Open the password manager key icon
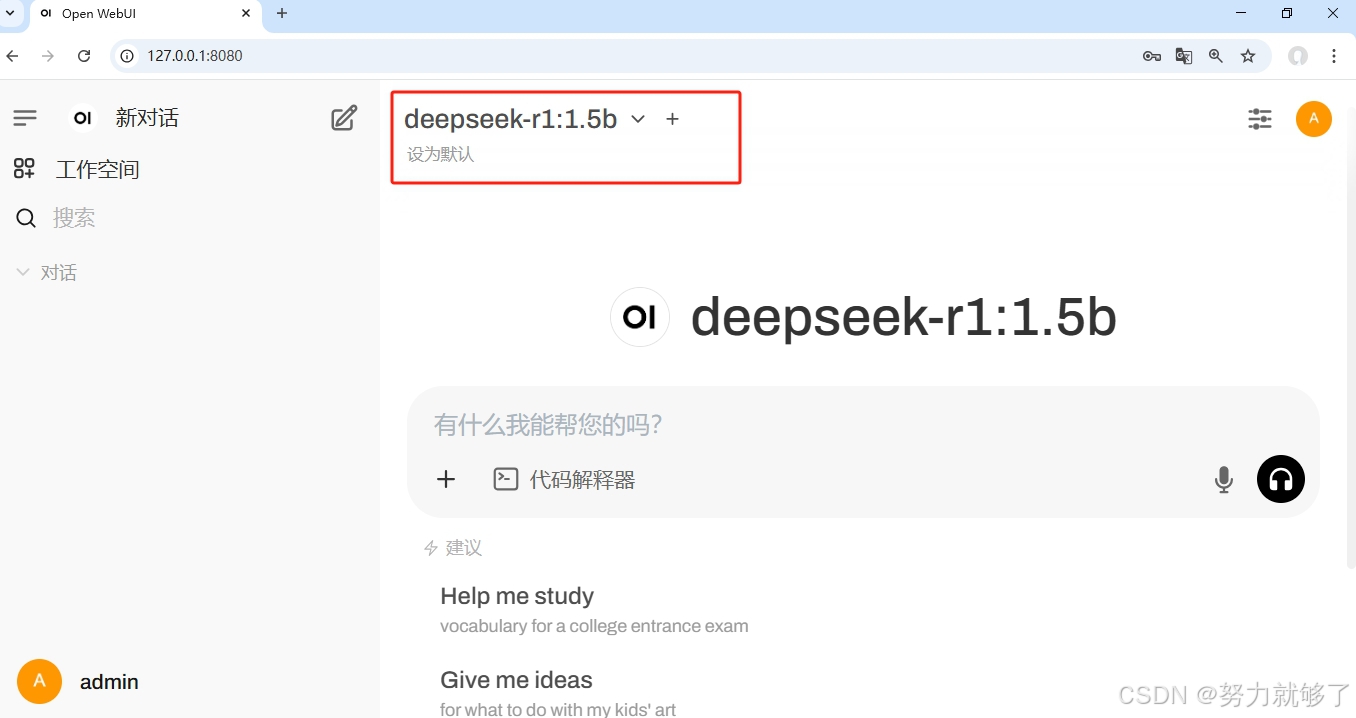 [1151, 56]
